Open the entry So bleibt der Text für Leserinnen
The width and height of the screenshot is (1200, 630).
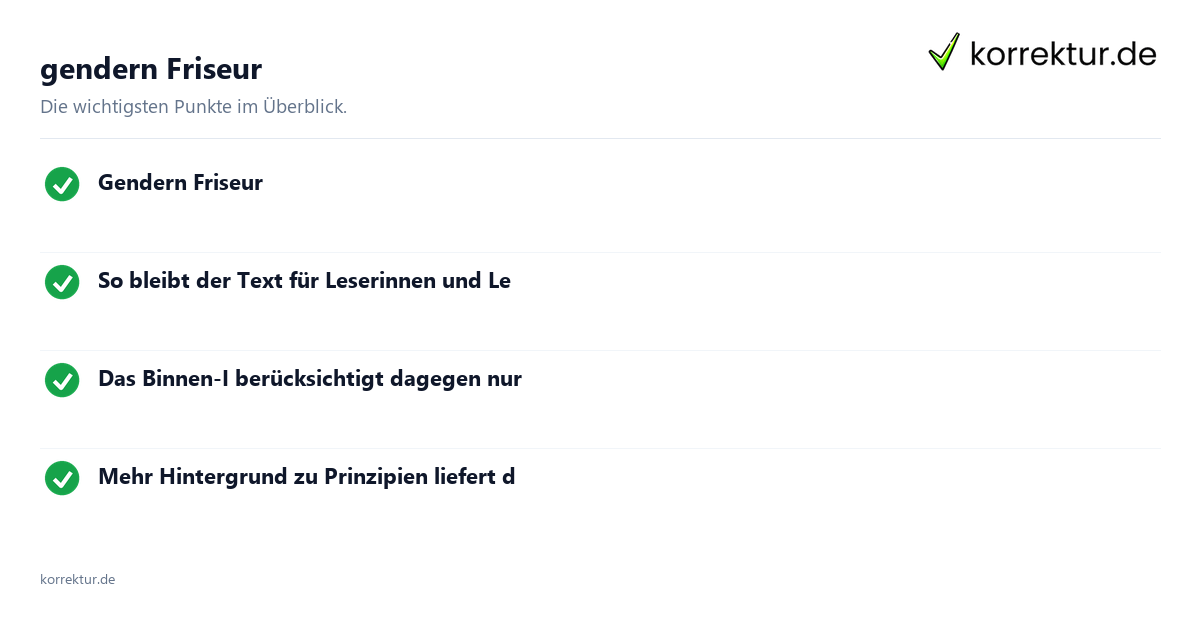tap(304, 281)
